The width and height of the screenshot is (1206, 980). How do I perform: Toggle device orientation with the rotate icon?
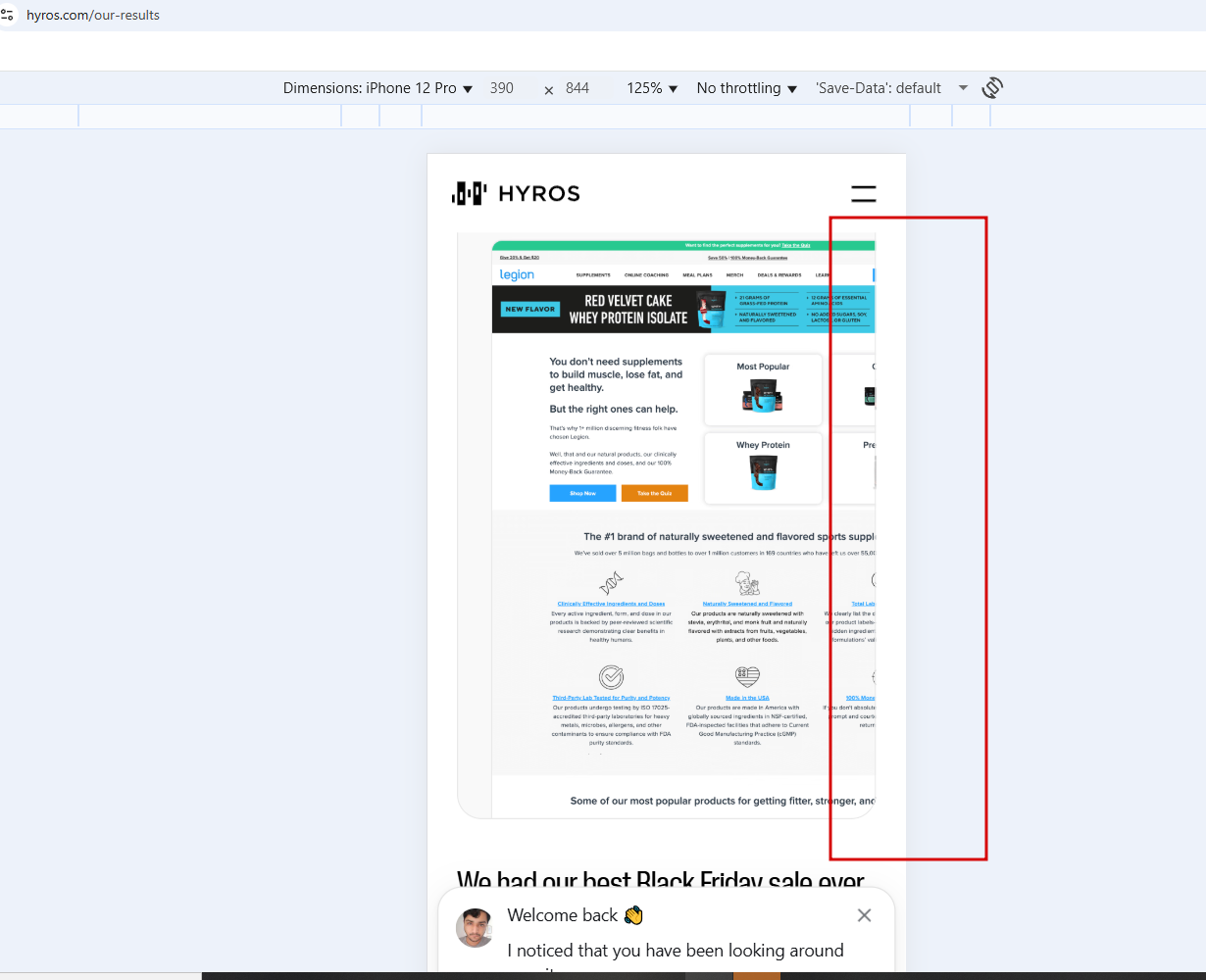pos(992,88)
